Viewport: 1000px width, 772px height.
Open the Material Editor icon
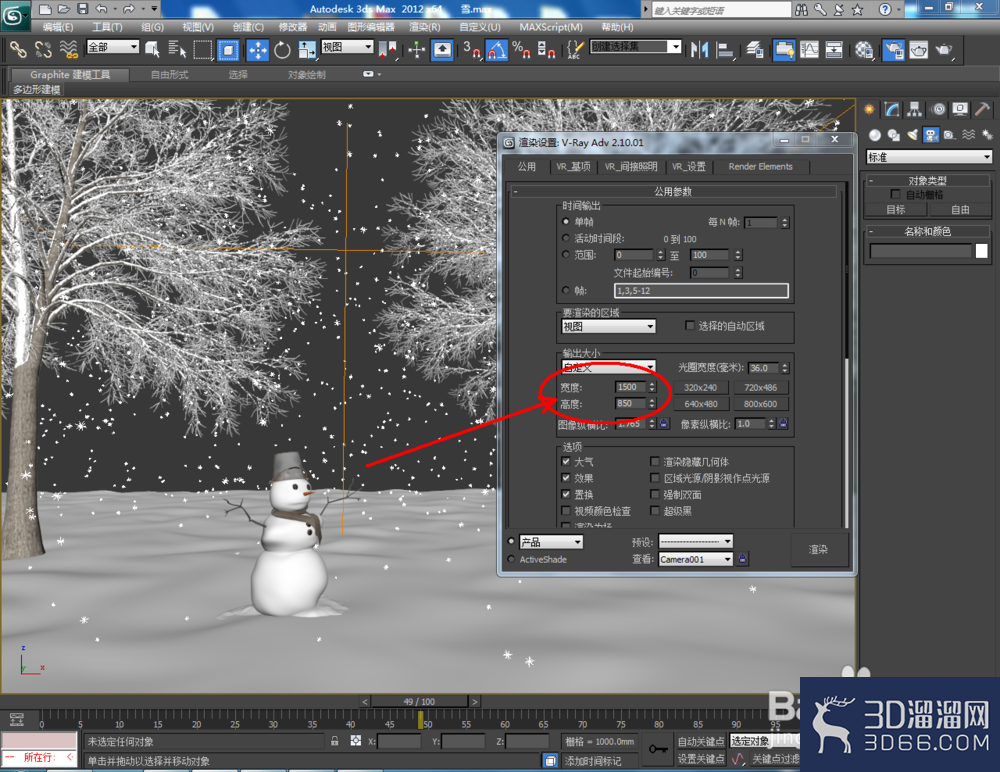(864, 50)
